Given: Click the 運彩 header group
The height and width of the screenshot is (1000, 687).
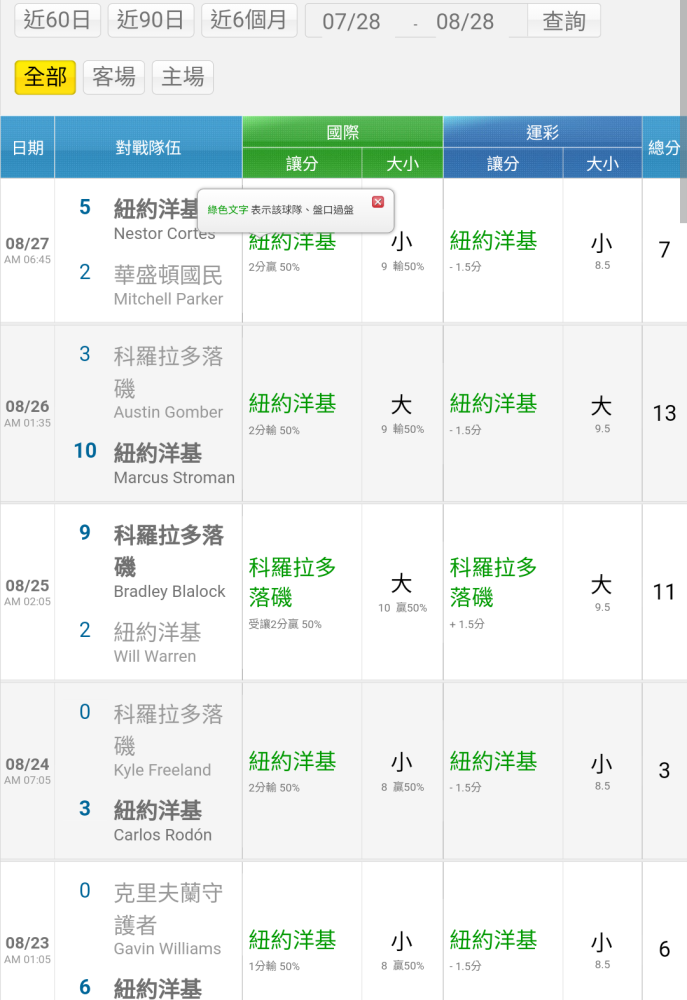Looking at the screenshot, I should pyautogui.click(x=542, y=132).
